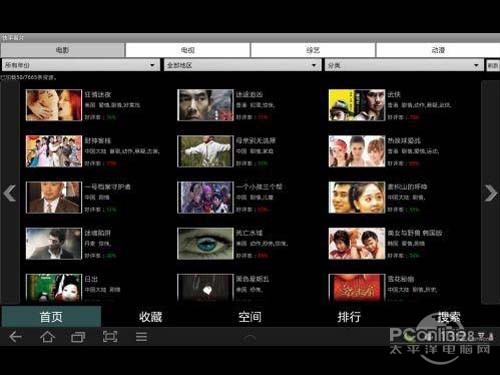
Task: Open the thumbnail of three girls in caps
Action: [357, 151]
